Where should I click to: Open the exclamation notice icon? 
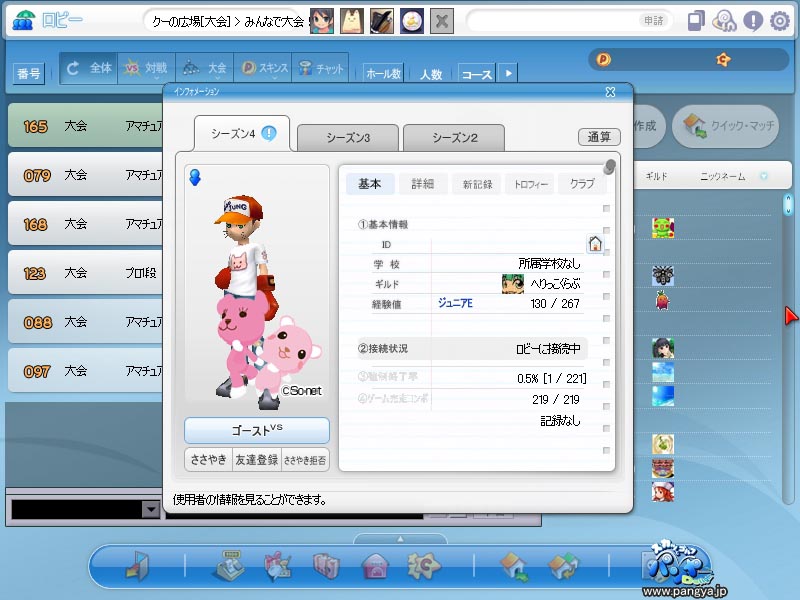[753, 21]
